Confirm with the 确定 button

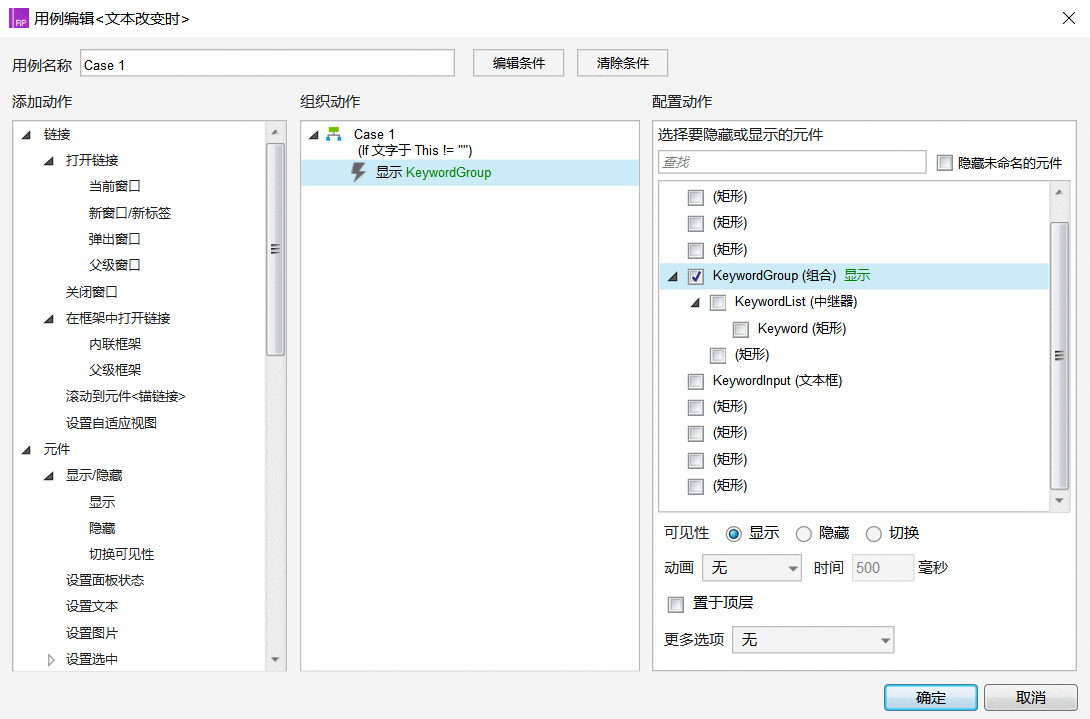[x=931, y=697]
